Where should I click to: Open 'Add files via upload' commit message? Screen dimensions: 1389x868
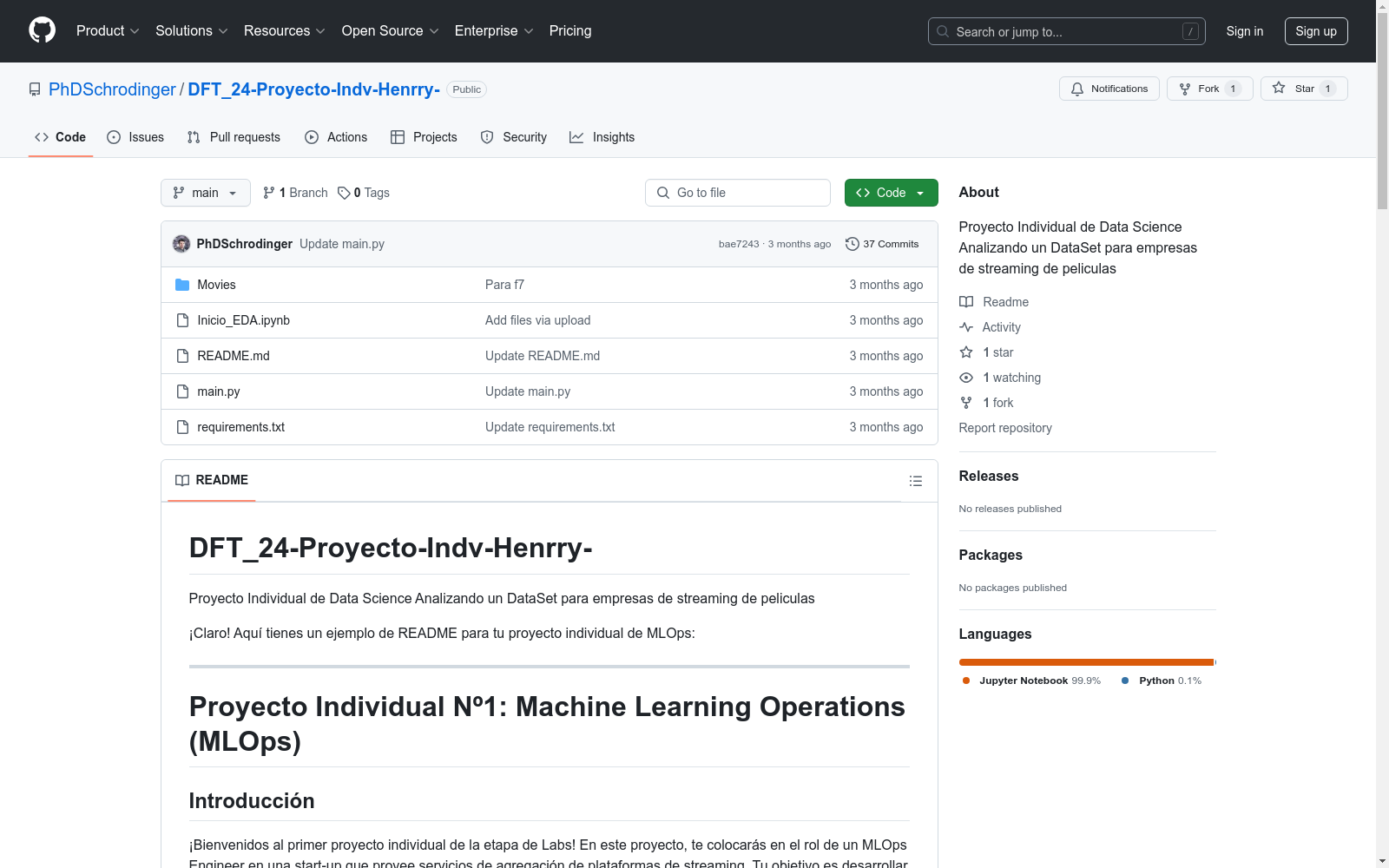537,320
